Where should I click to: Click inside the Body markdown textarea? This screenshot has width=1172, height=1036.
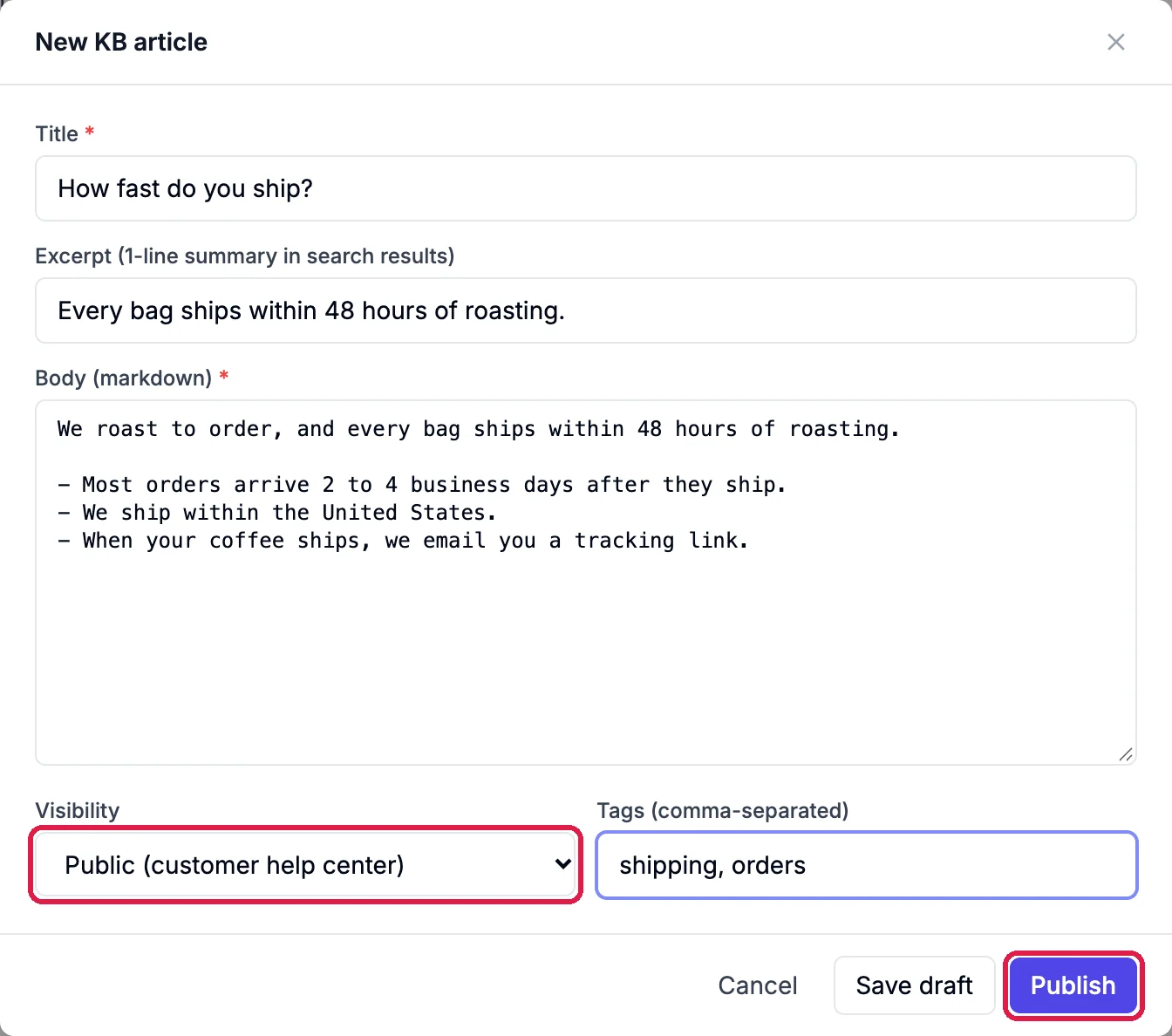586,583
